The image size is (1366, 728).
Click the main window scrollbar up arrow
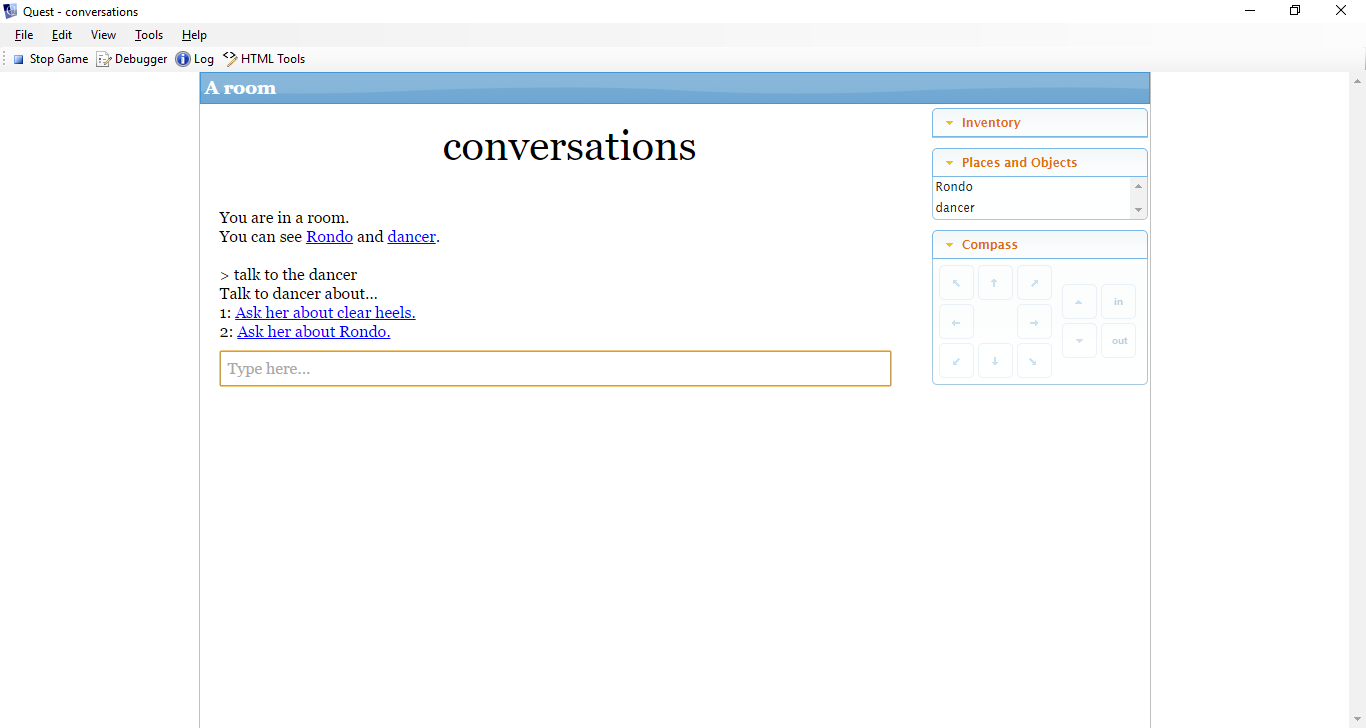click(x=1358, y=81)
